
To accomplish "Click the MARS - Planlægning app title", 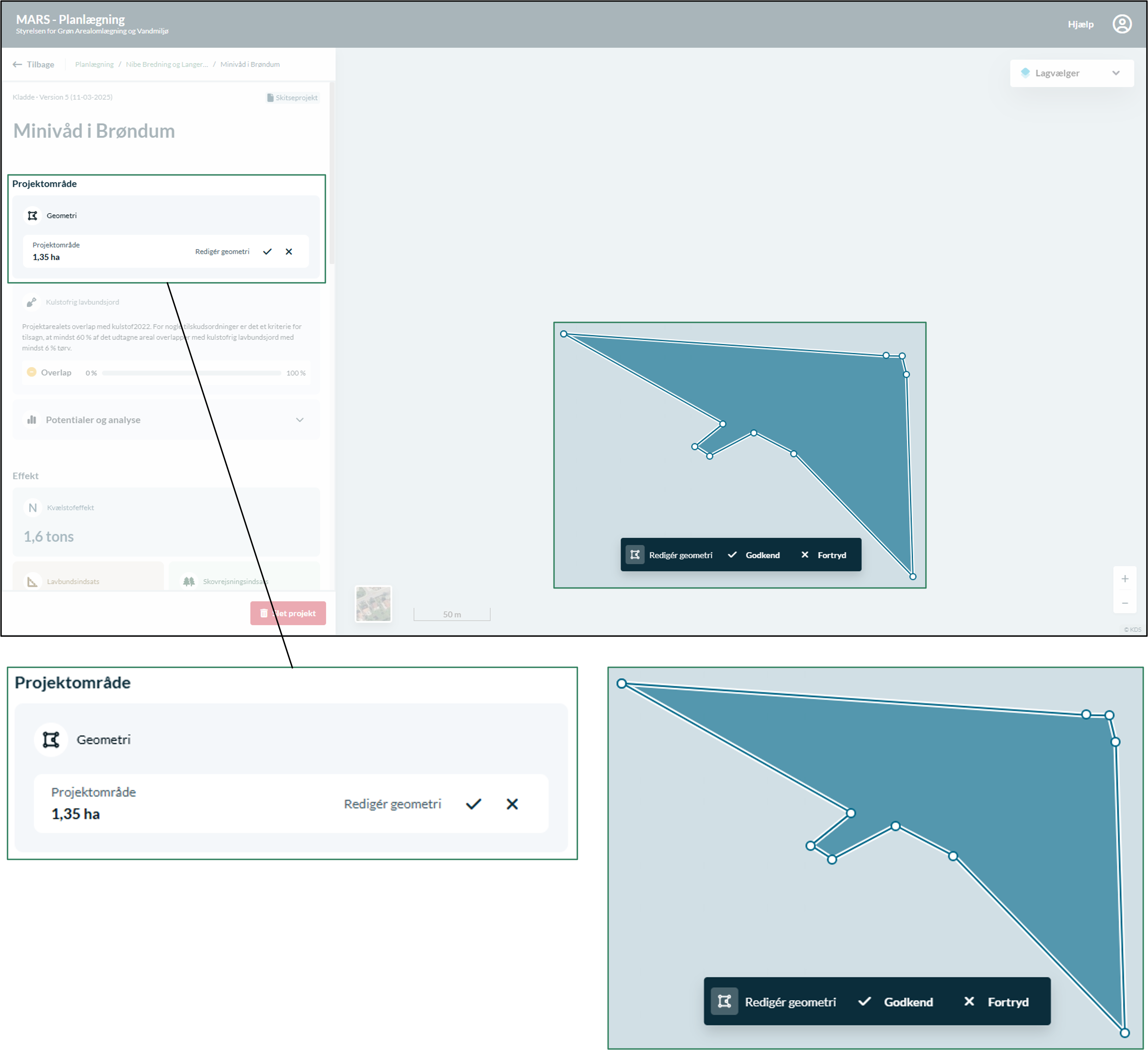I will click(x=70, y=19).
